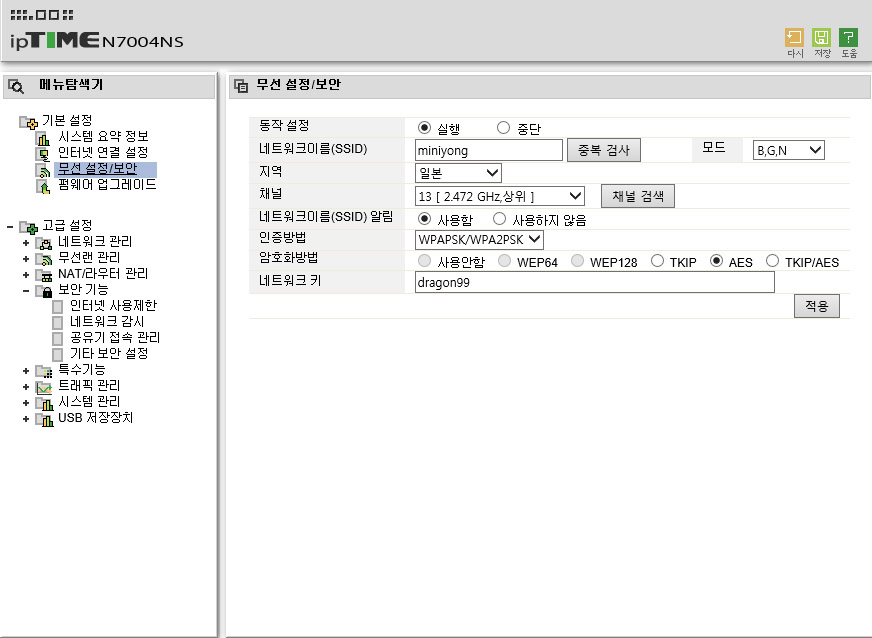
Task: Select the 실행 radio button
Action: pyautogui.click(x=424, y=128)
